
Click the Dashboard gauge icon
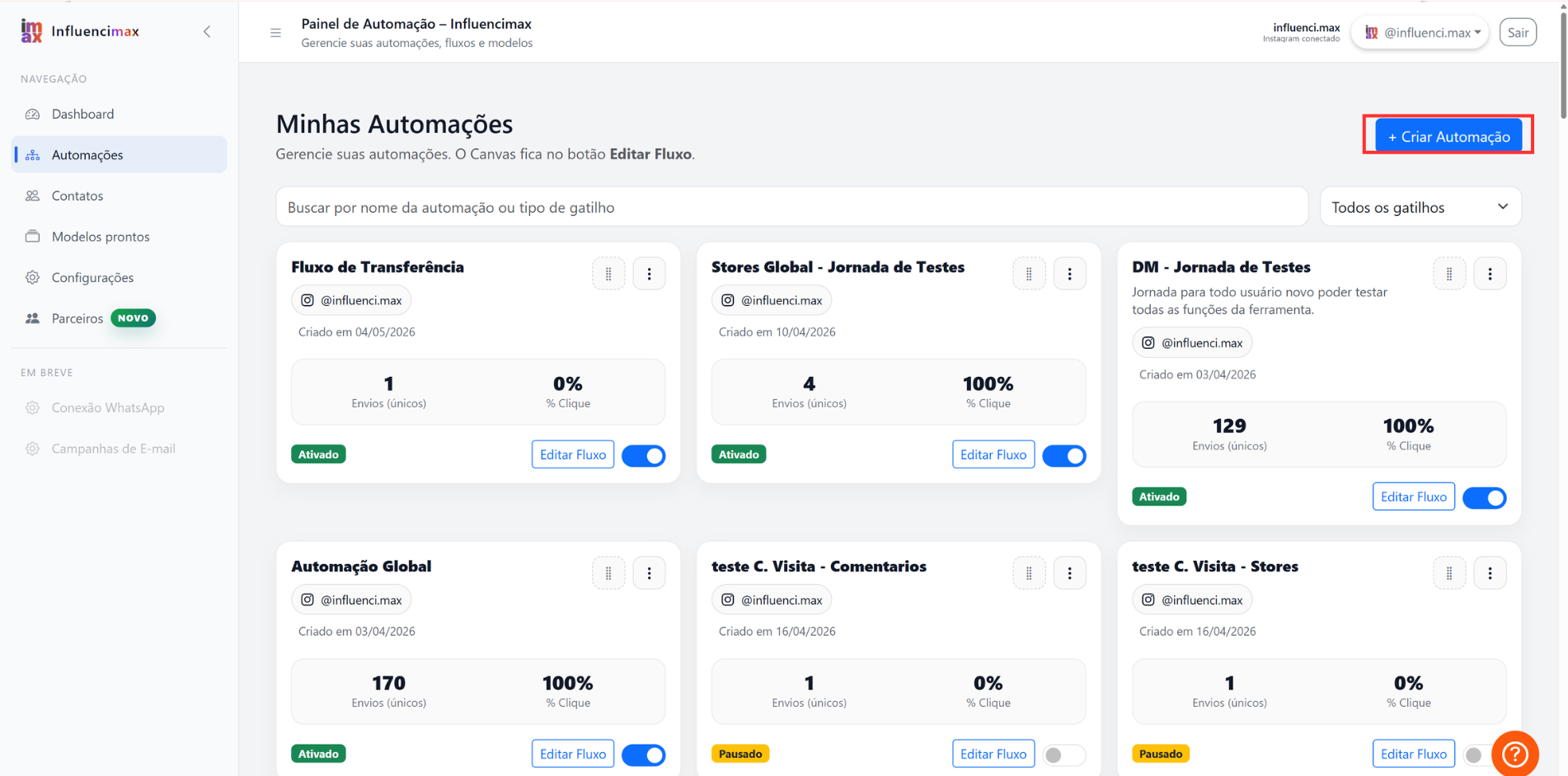point(32,114)
